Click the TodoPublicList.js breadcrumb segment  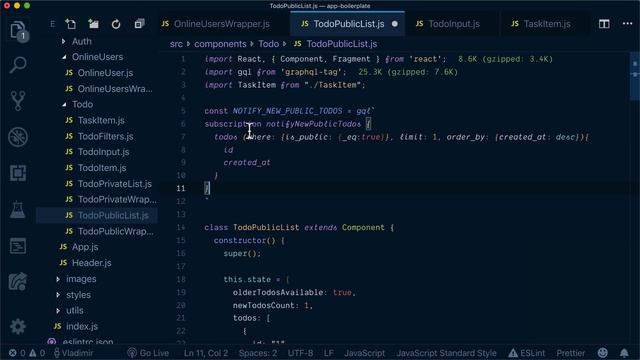341,44
